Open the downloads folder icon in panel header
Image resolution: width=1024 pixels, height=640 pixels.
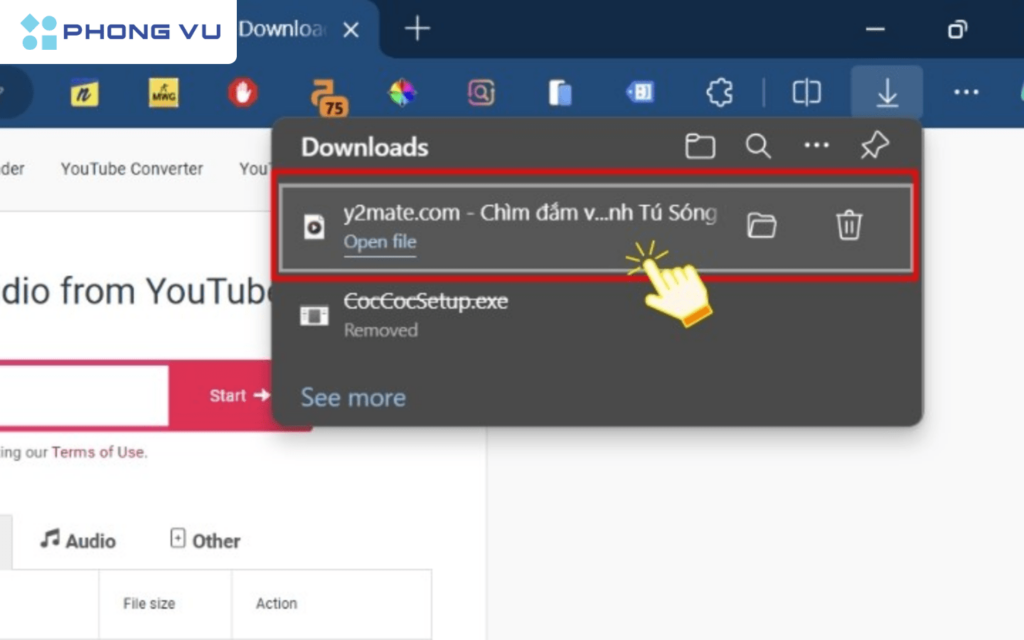pos(700,147)
